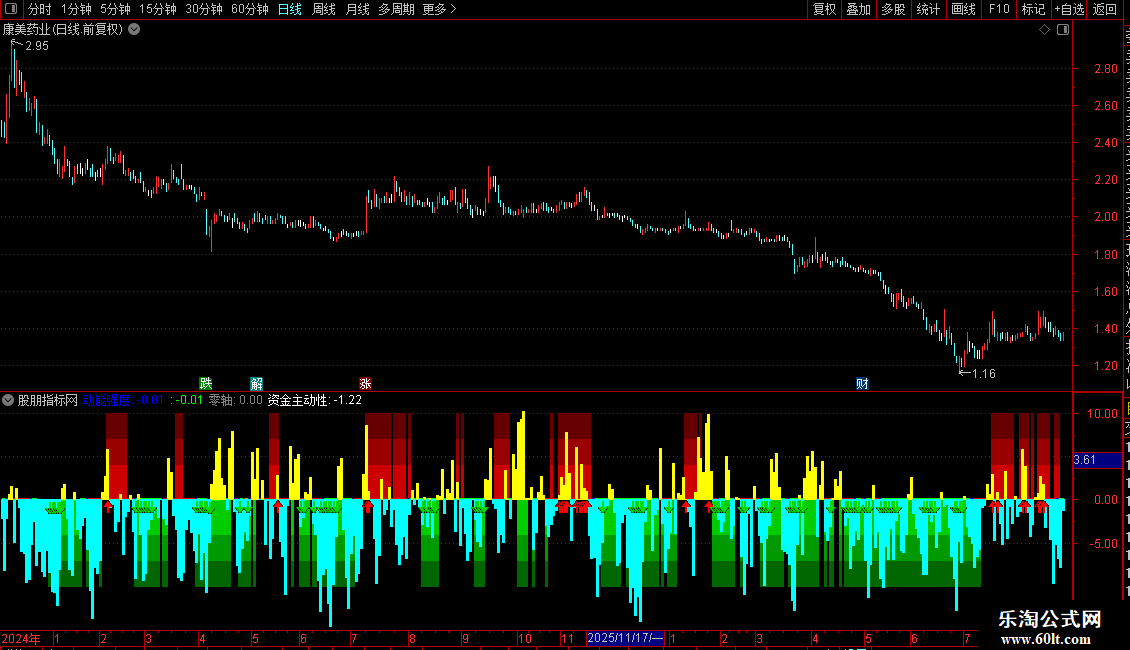Click the blue 财 event marker
This screenshot has width=1130, height=650.
click(x=862, y=383)
